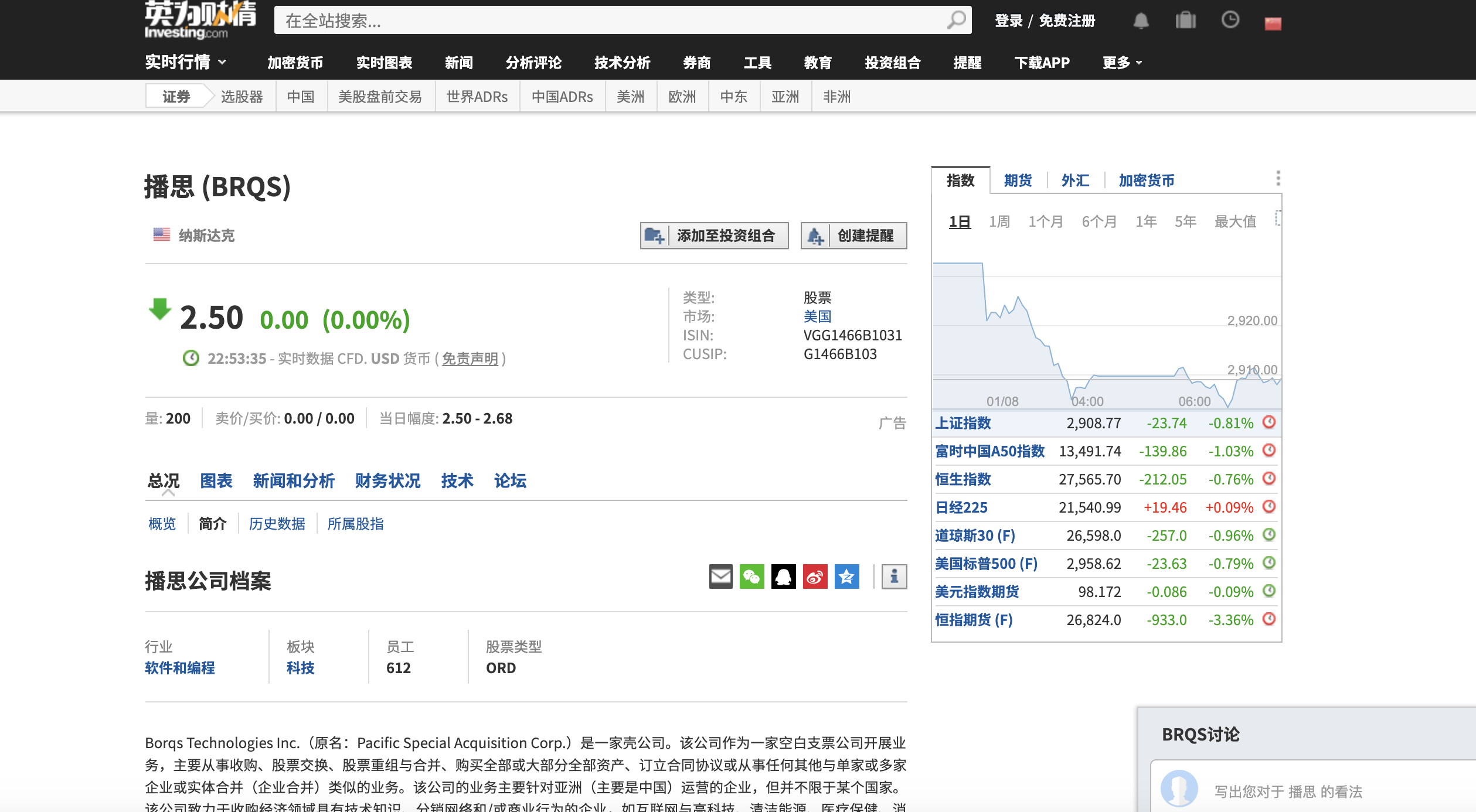Open the 下载APP nav item

1042,62
